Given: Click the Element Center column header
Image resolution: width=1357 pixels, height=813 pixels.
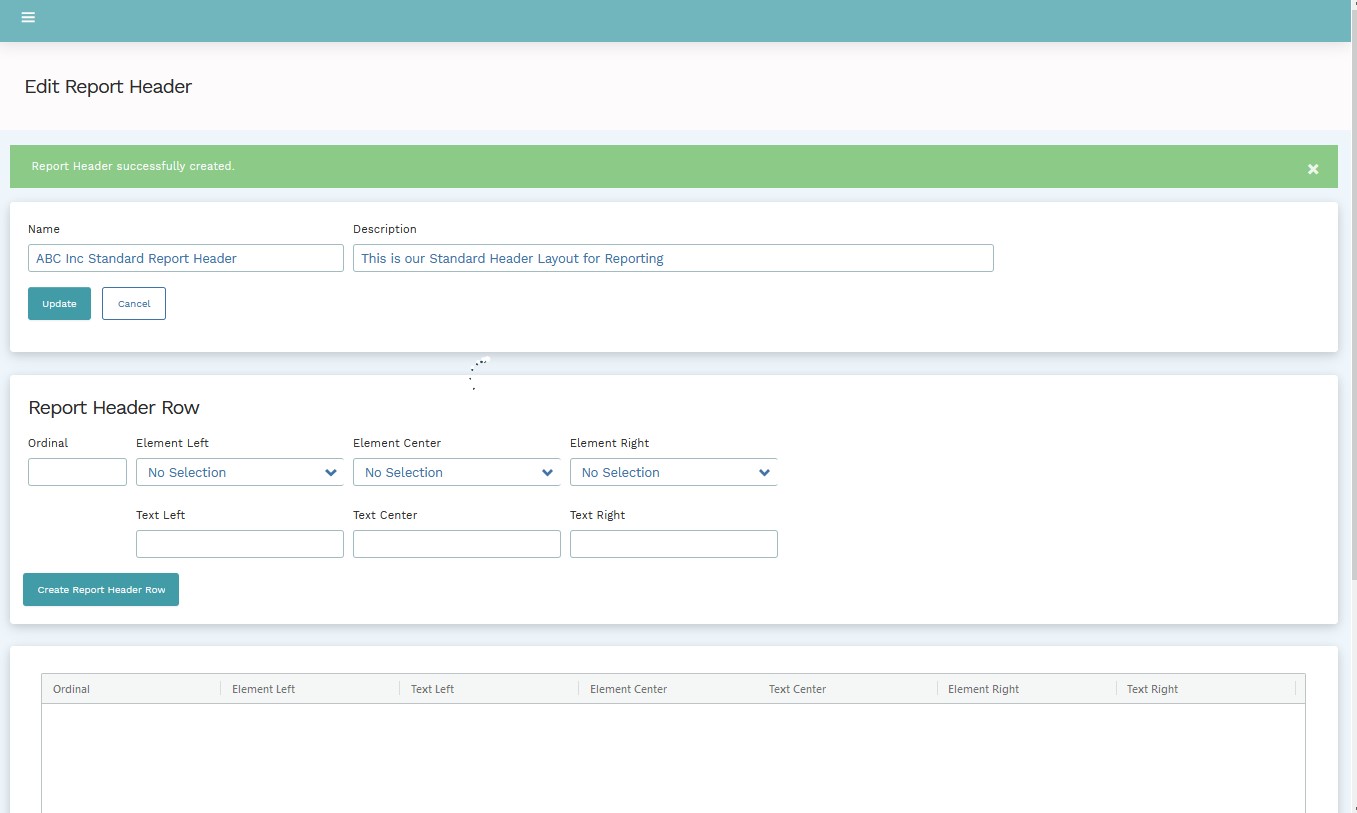Looking at the screenshot, I should pyautogui.click(x=628, y=689).
